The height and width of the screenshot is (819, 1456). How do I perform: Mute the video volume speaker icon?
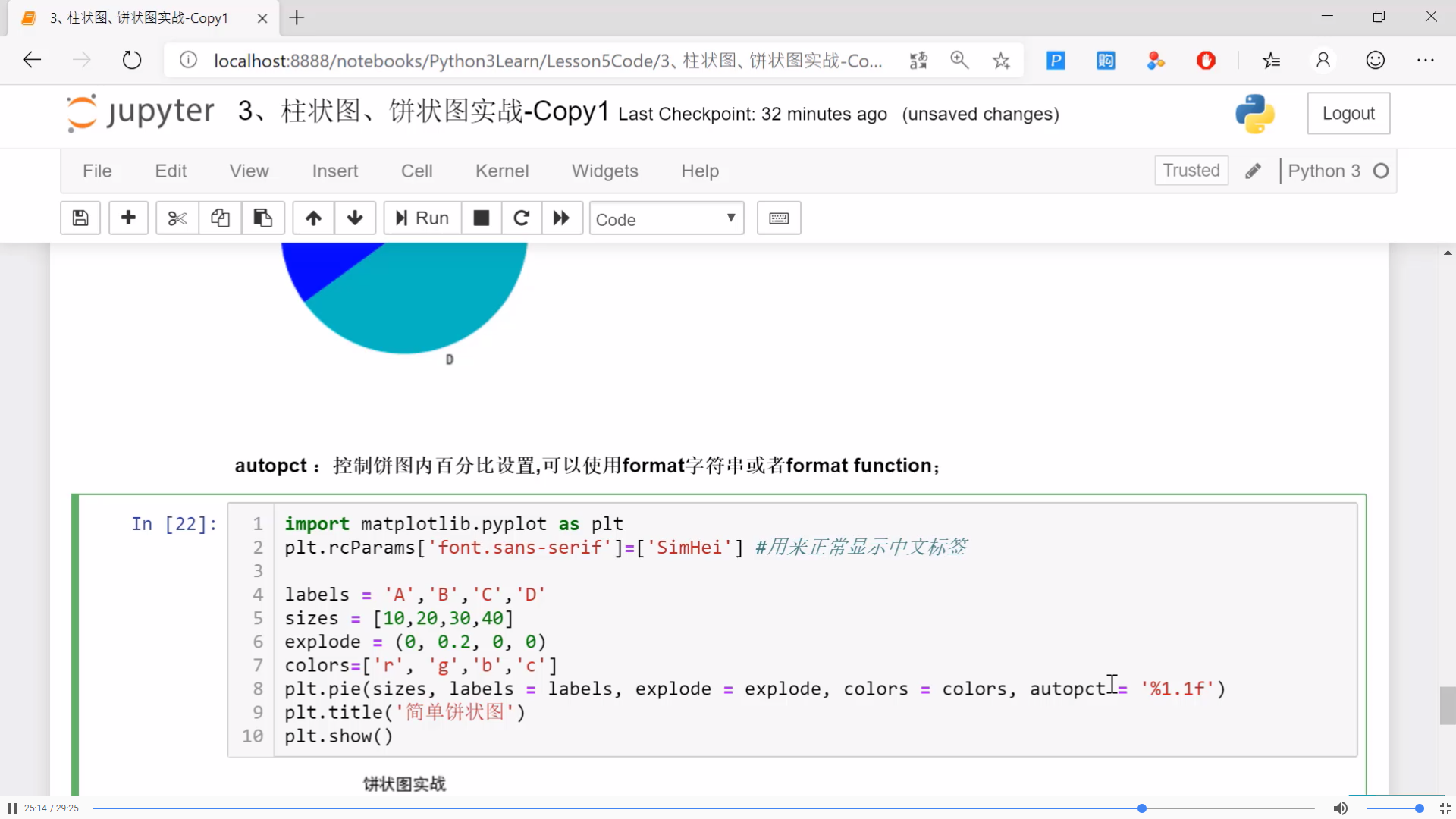pyautogui.click(x=1340, y=808)
